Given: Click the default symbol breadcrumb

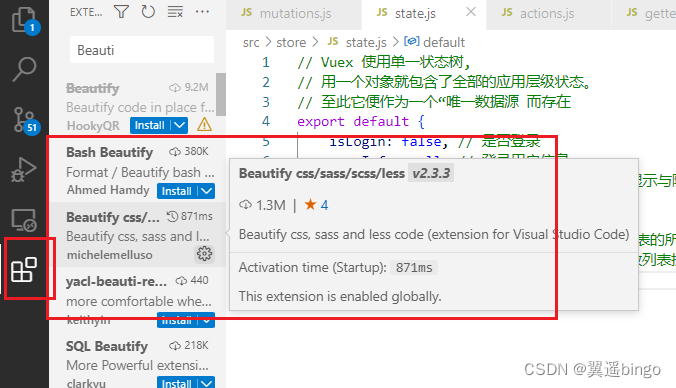Looking at the screenshot, I should pos(435,43).
